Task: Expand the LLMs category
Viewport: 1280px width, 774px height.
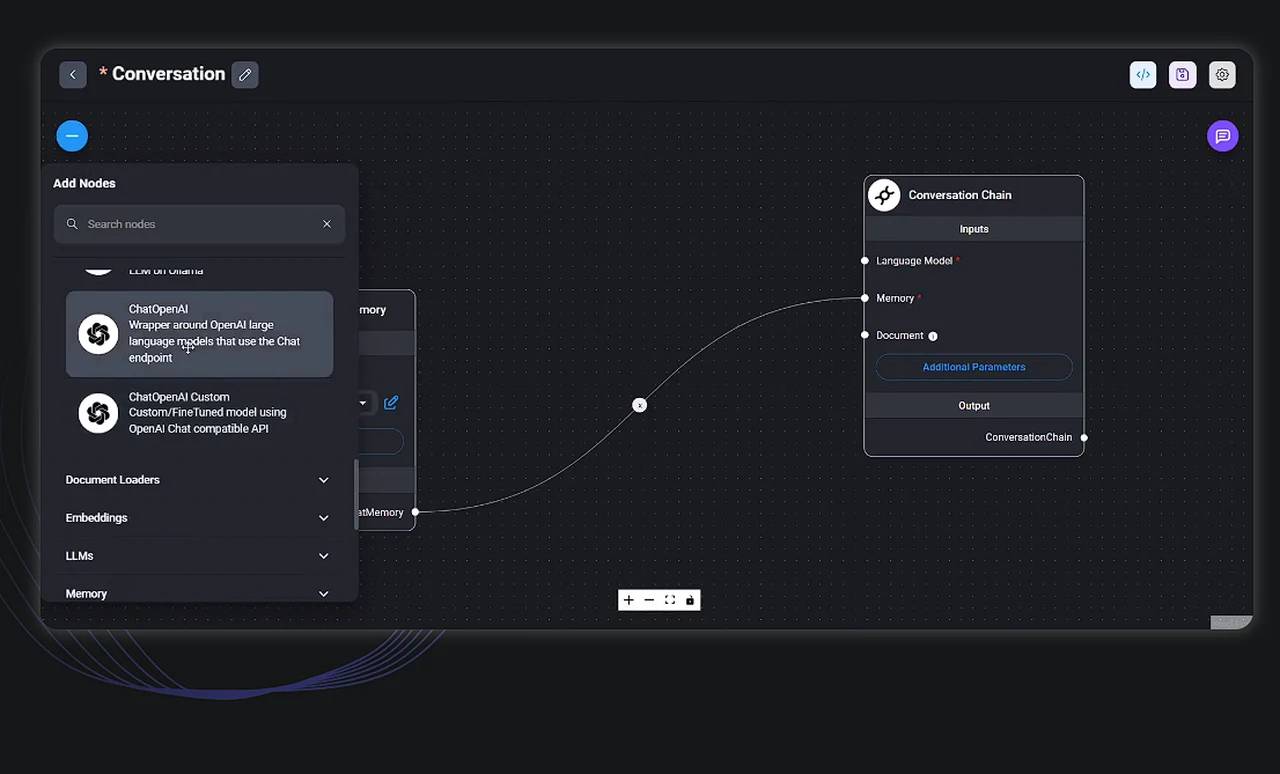Action: tap(197, 556)
